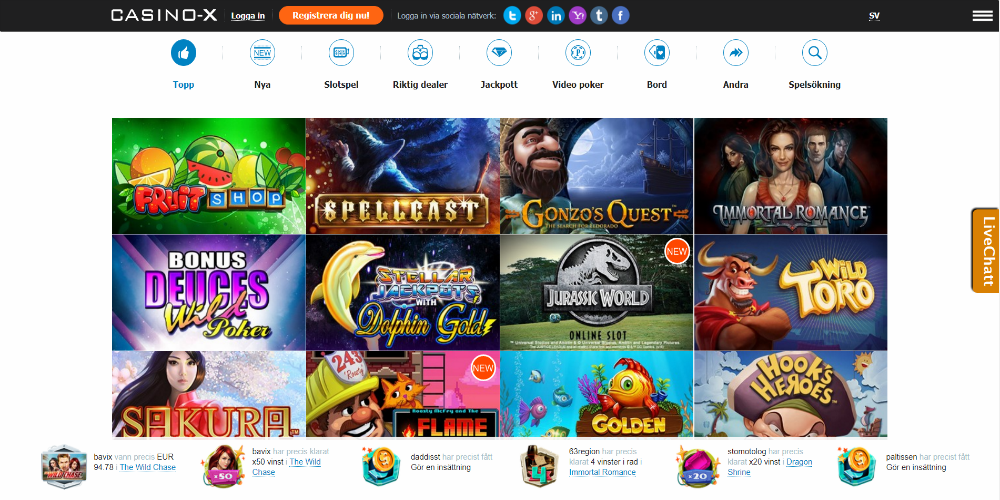Open the Spelsökning search tab
The image size is (1000, 500).
click(x=814, y=84)
